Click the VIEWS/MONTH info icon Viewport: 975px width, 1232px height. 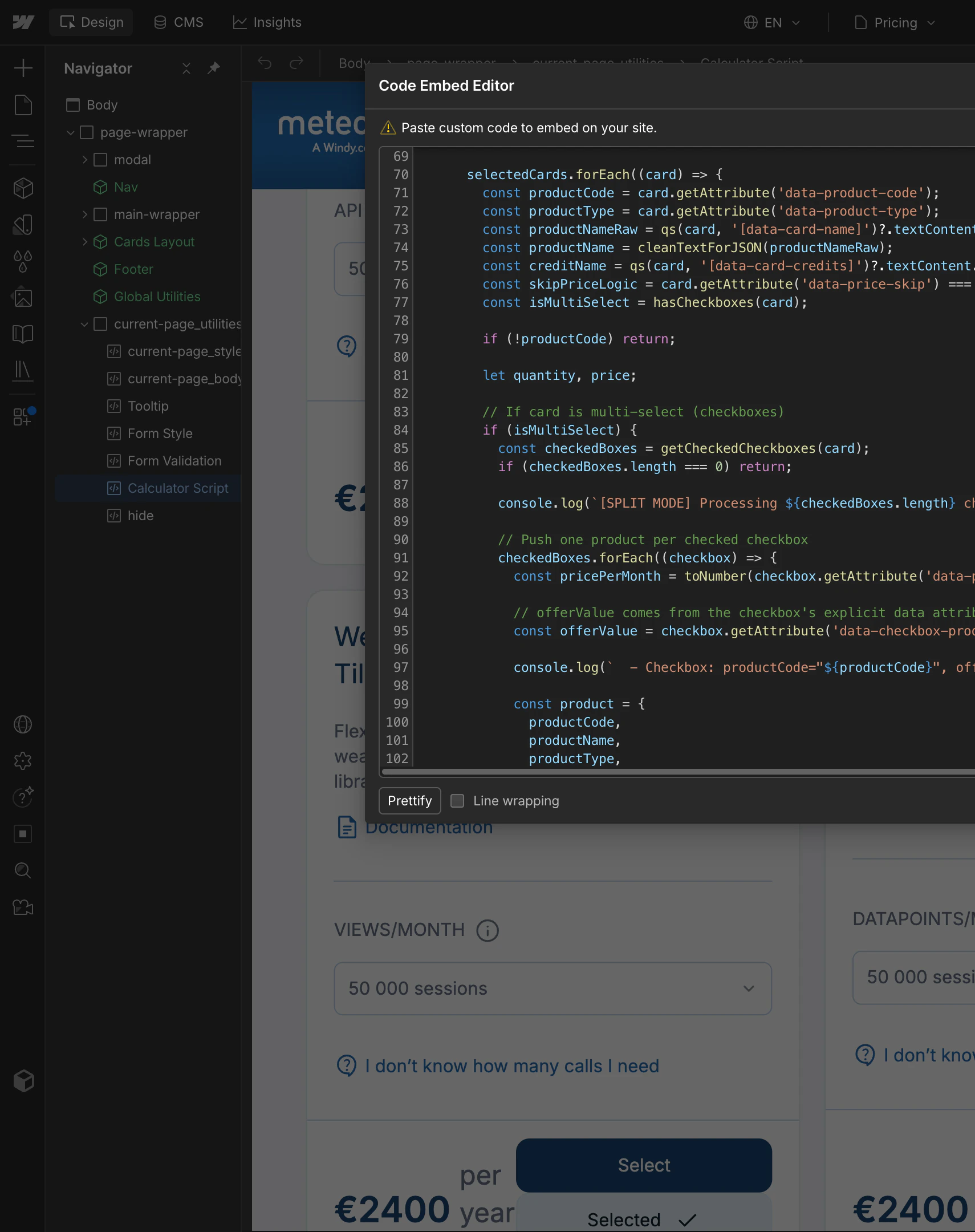click(x=487, y=931)
